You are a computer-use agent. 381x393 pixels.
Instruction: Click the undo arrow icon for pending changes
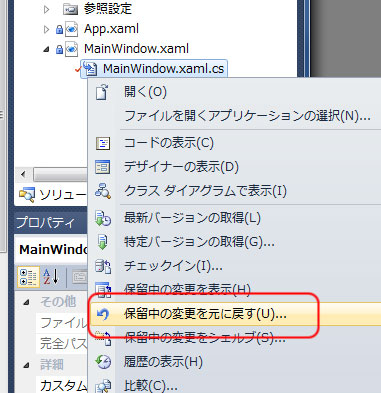(x=102, y=314)
